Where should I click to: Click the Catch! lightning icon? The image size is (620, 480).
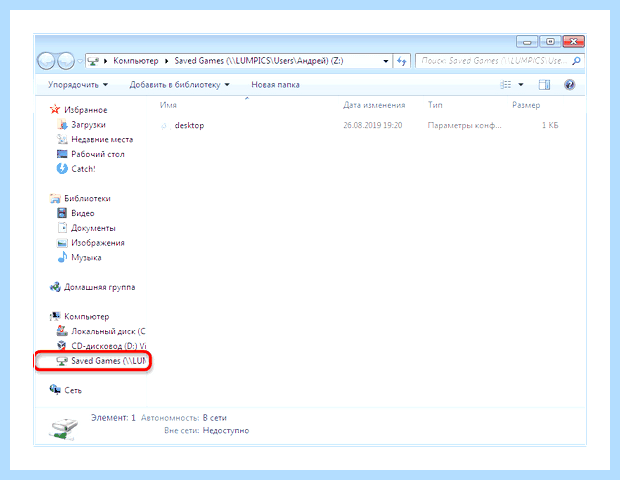point(62,168)
